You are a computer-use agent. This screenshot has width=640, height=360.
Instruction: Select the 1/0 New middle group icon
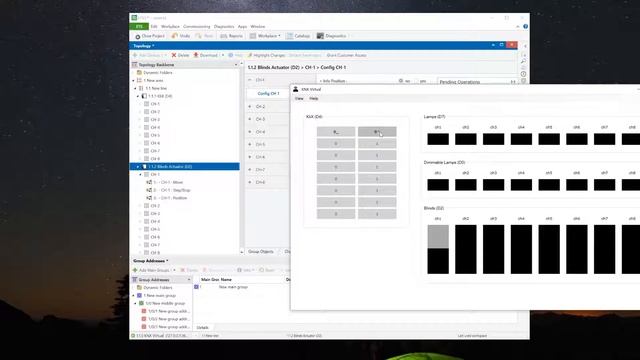pos(142,303)
